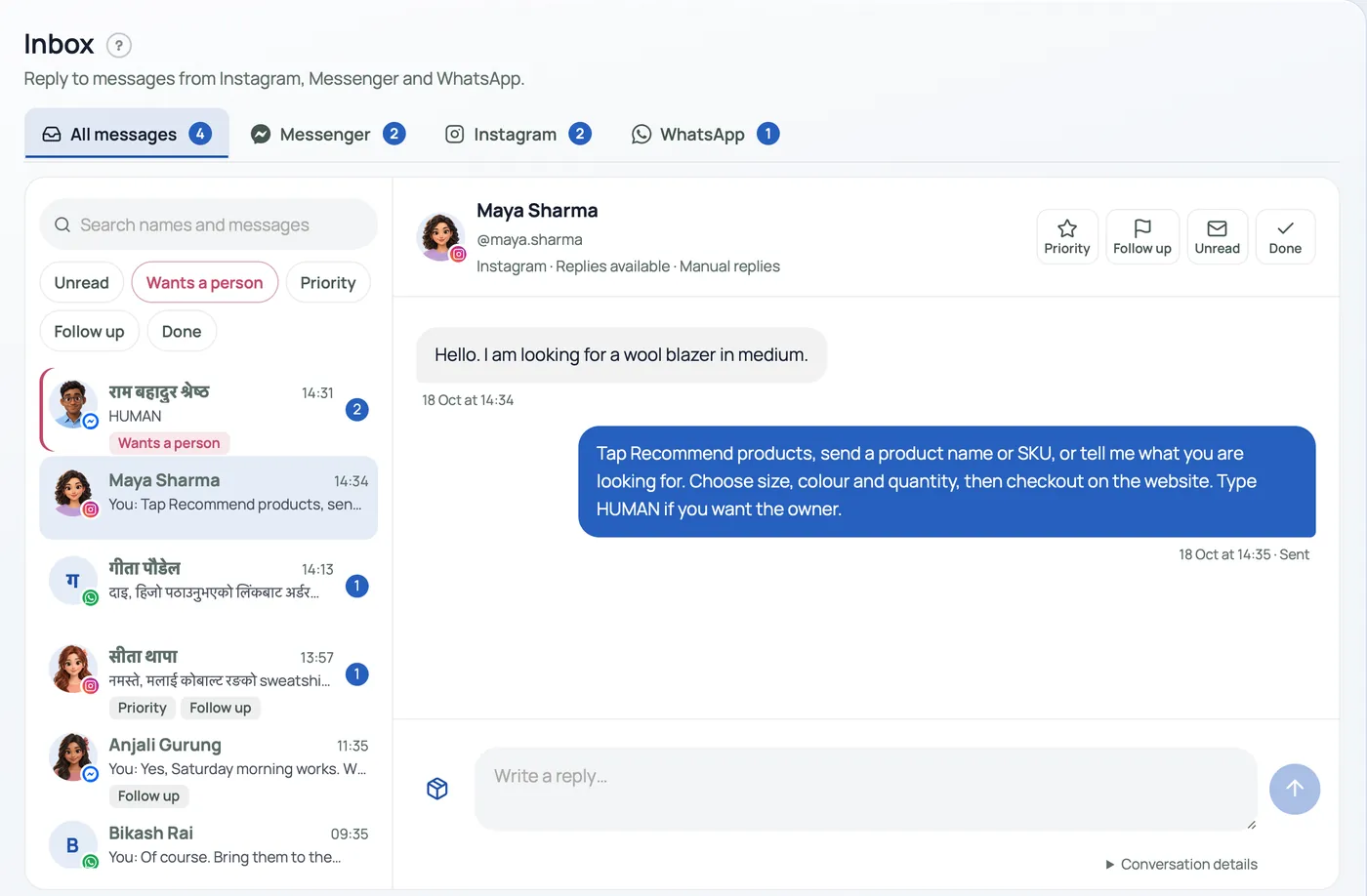Expand Conversation details
Viewport: 1367px width, 896px height.
pyautogui.click(x=1181, y=864)
